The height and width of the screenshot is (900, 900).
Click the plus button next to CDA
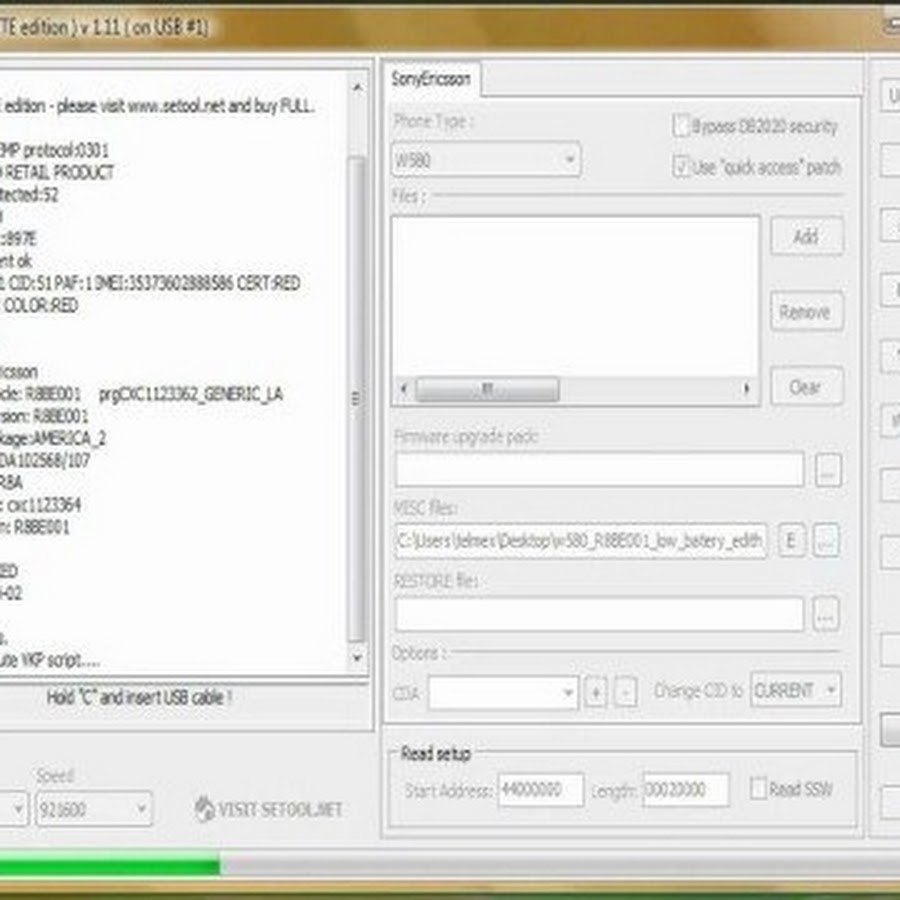596,692
